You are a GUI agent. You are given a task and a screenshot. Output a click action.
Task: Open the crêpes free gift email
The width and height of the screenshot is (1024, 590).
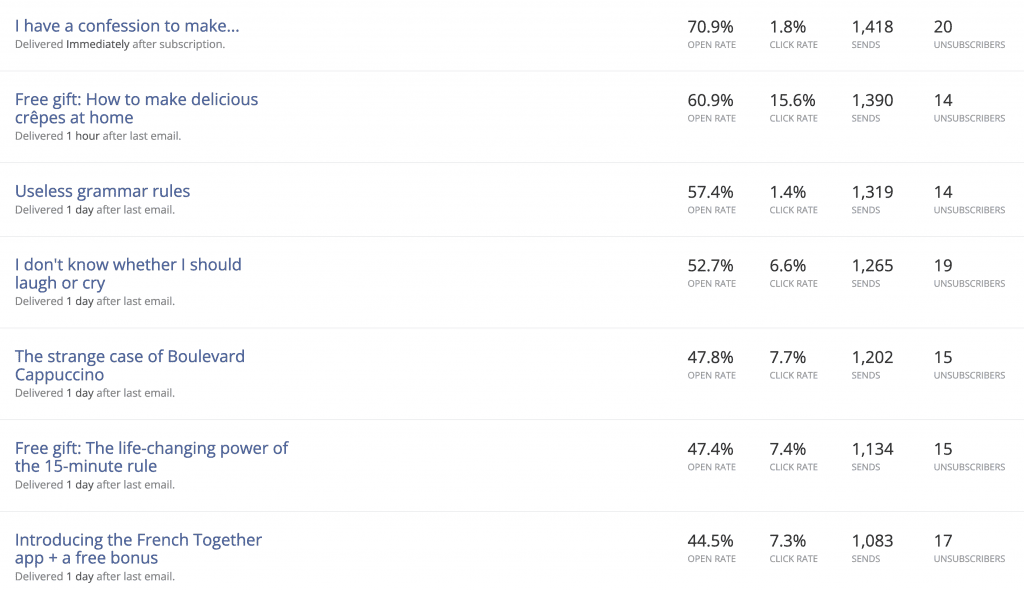click(136, 108)
